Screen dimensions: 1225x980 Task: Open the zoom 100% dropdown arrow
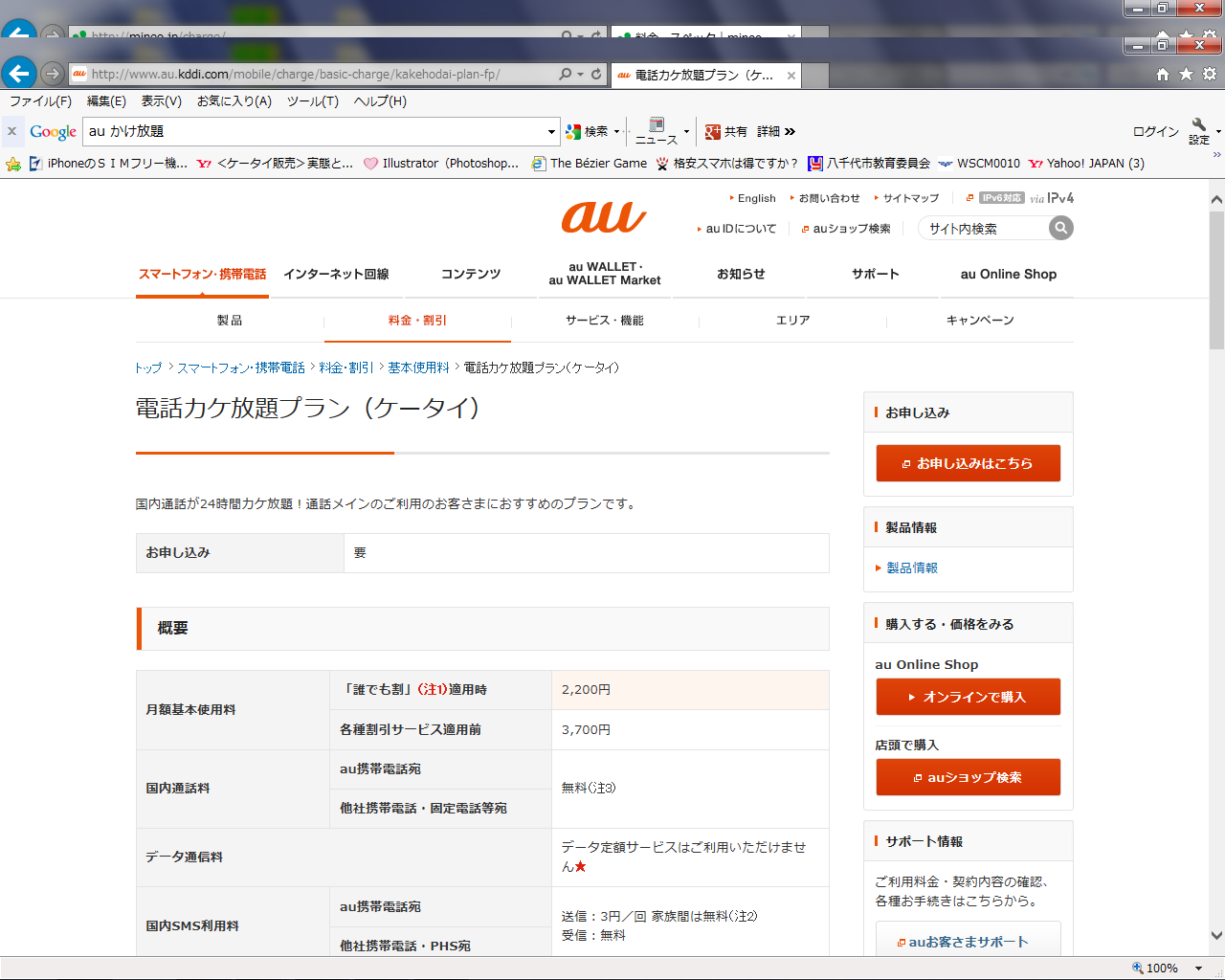click(1198, 969)
